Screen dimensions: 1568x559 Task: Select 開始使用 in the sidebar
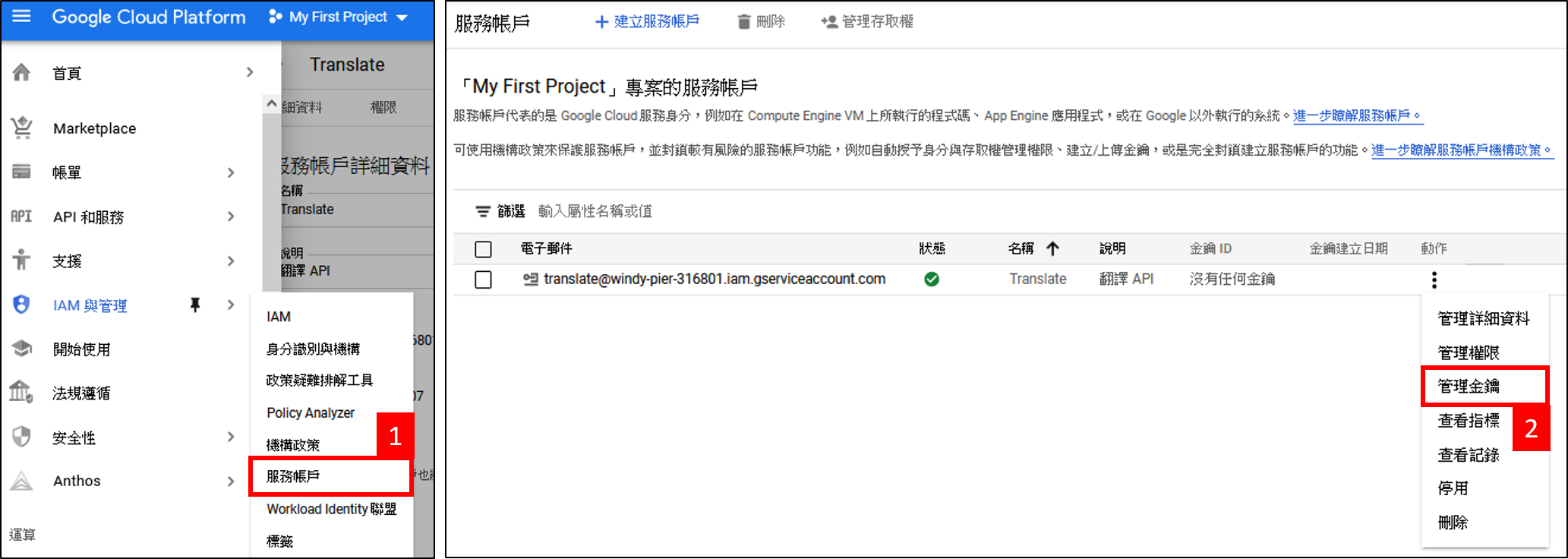tap(81, 349)
